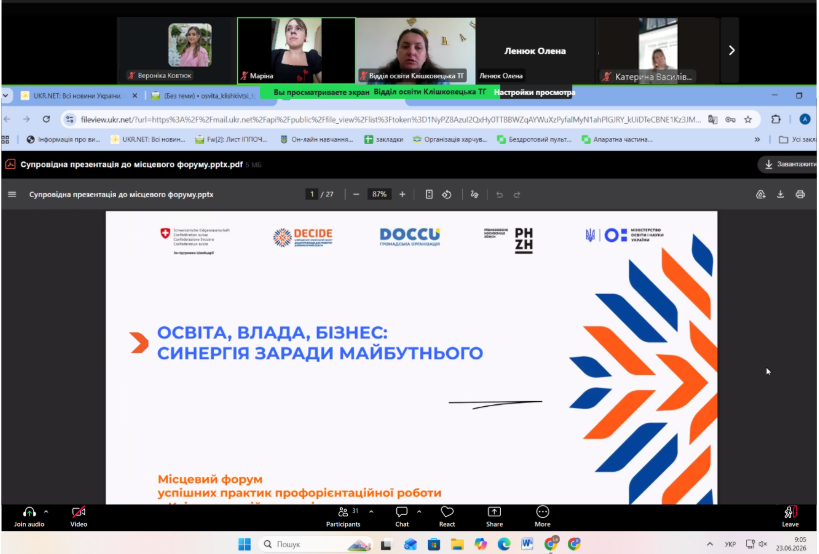
Task: Open Настройки просмотра view options
Action: (534, 92)
